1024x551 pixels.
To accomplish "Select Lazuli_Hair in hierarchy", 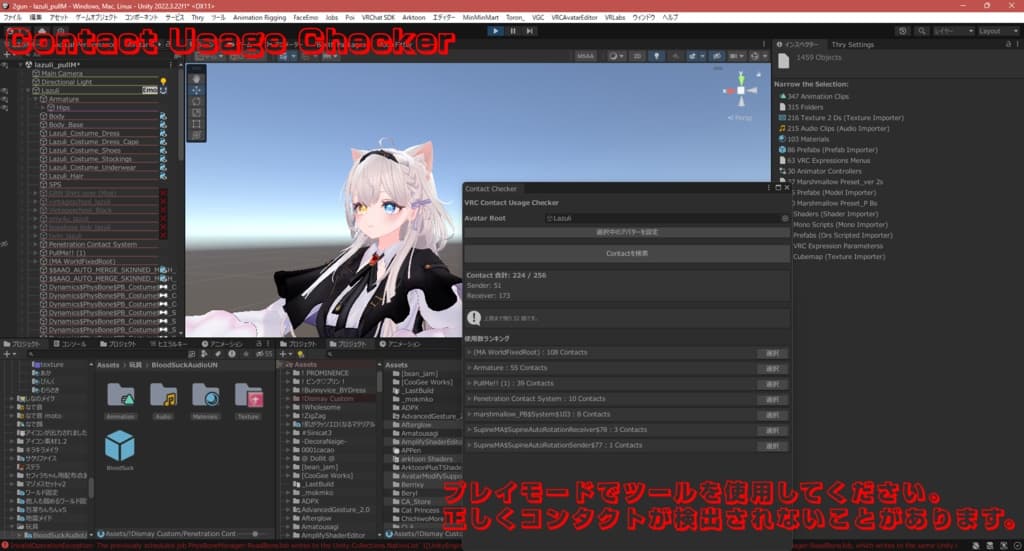I will (68, 176).
